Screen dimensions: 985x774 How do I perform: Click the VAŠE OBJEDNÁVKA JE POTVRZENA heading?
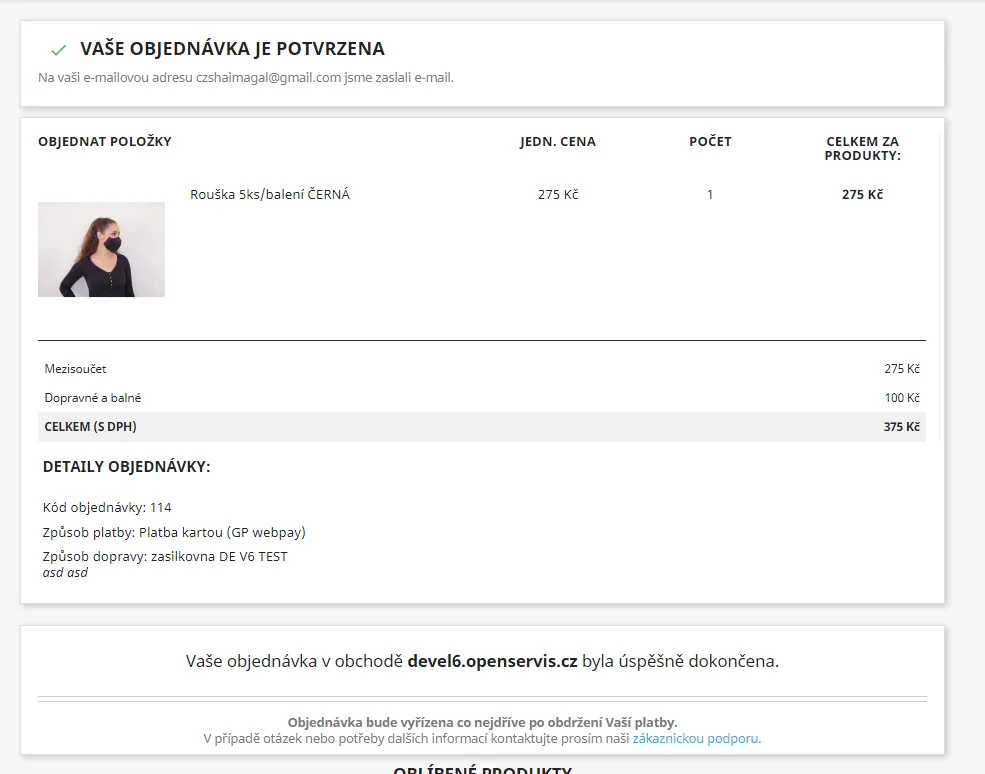click(232, 49)
